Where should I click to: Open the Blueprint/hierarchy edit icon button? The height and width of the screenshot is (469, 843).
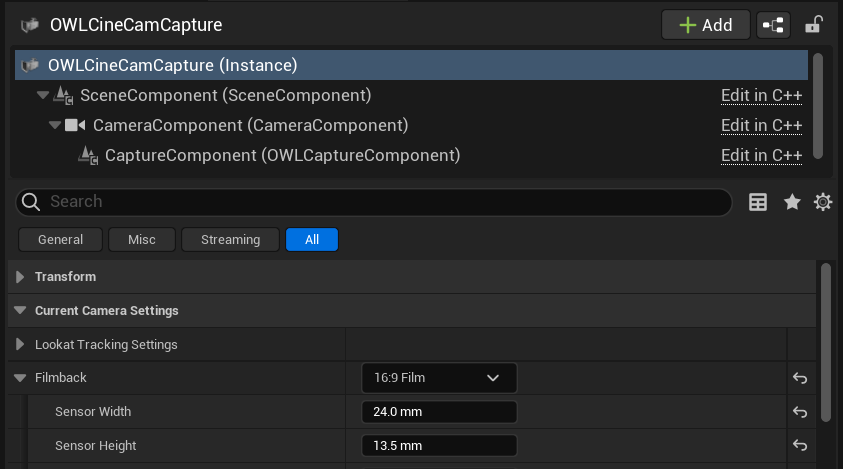tap(773, 25)
